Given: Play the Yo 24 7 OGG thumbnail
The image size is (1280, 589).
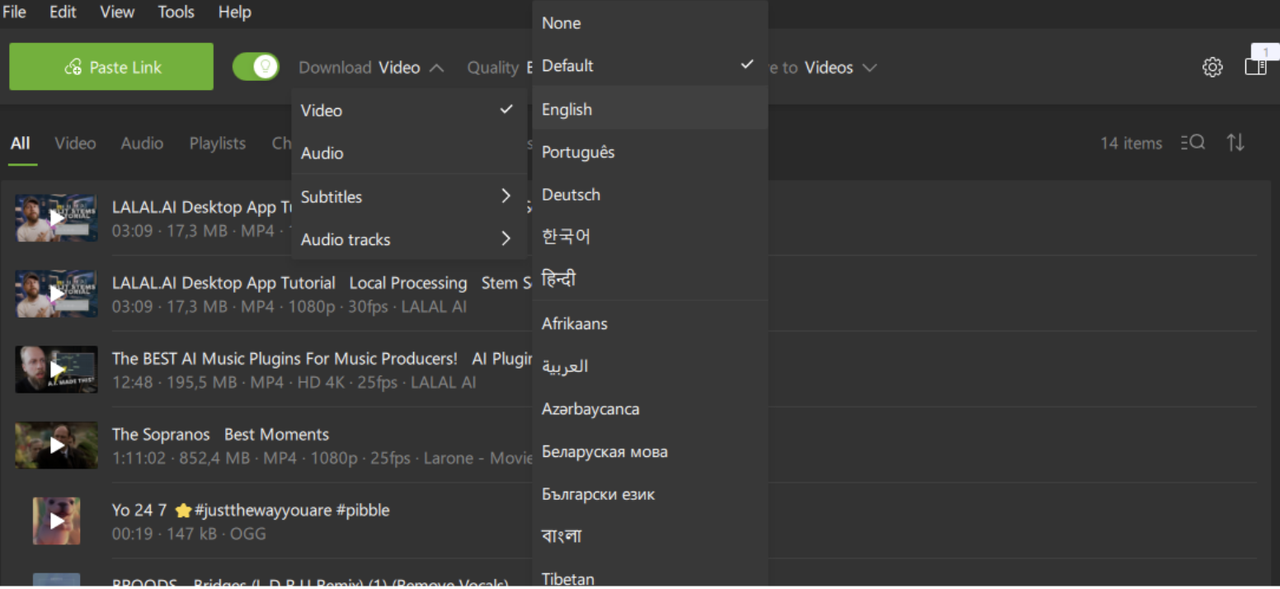Looking at the screenshot, I should tap(56, 521).
